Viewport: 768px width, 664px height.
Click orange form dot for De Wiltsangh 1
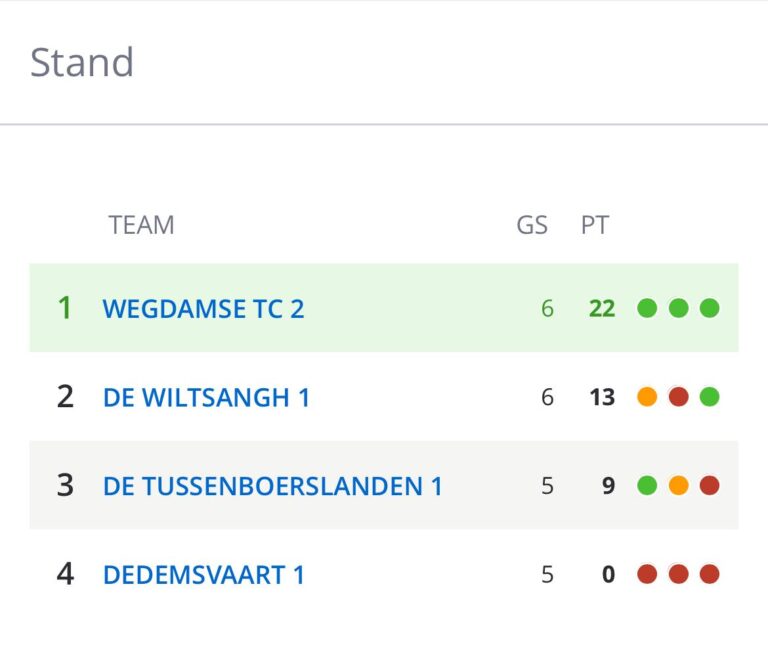(x=647, y=397)
